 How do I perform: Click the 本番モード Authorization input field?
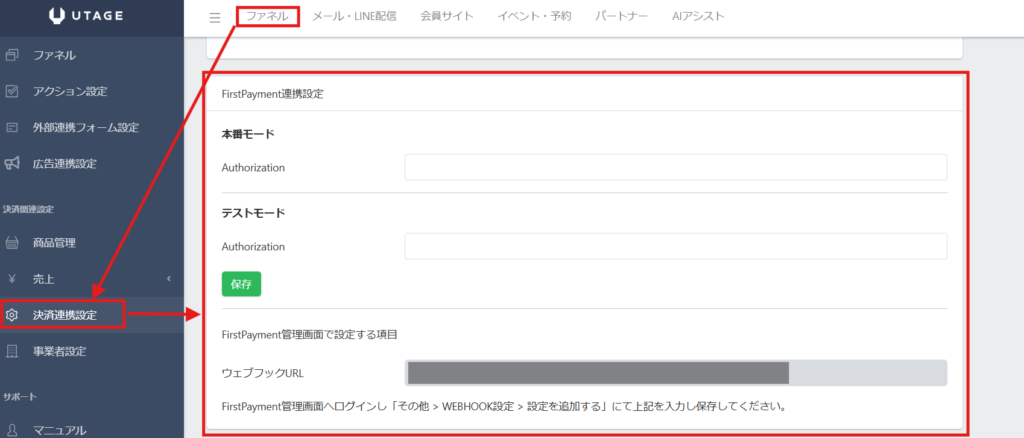click(x=676, y=167)
